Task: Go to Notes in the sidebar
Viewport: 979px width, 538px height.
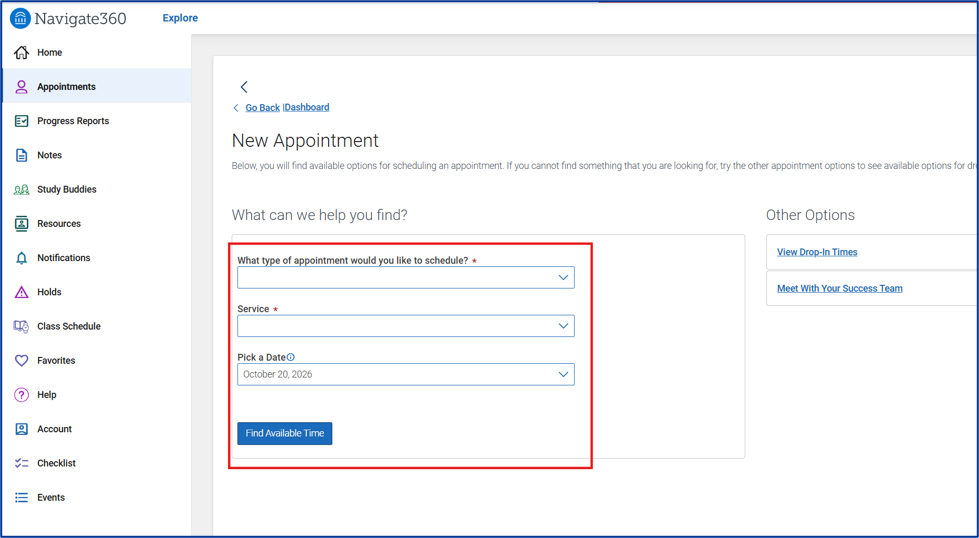Action: coord(96,155)
